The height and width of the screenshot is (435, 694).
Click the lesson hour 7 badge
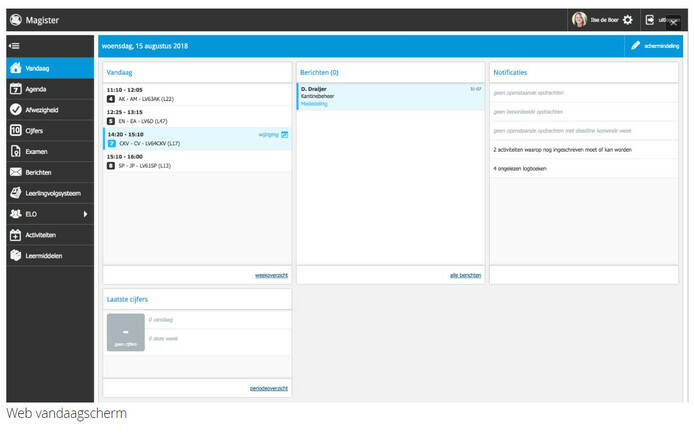(112, 143)
